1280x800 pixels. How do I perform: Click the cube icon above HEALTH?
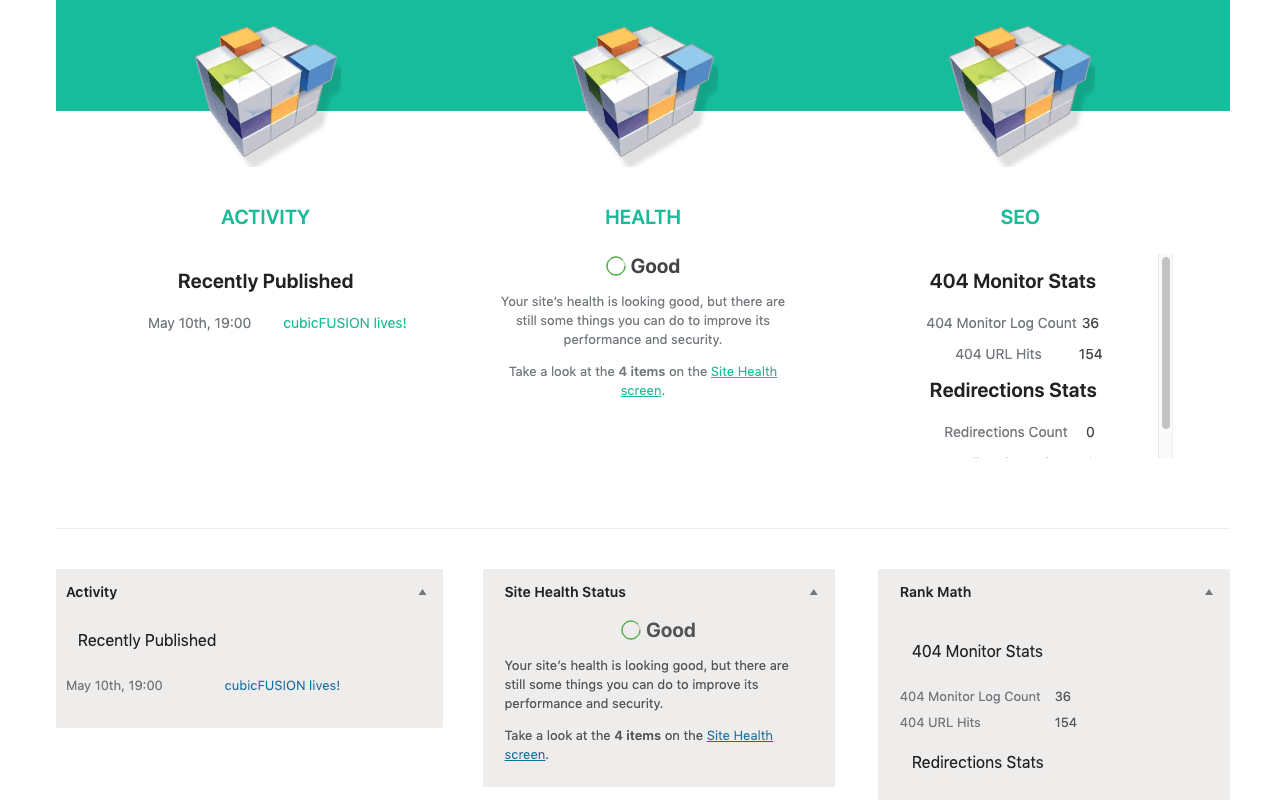[x=643, y=92]
